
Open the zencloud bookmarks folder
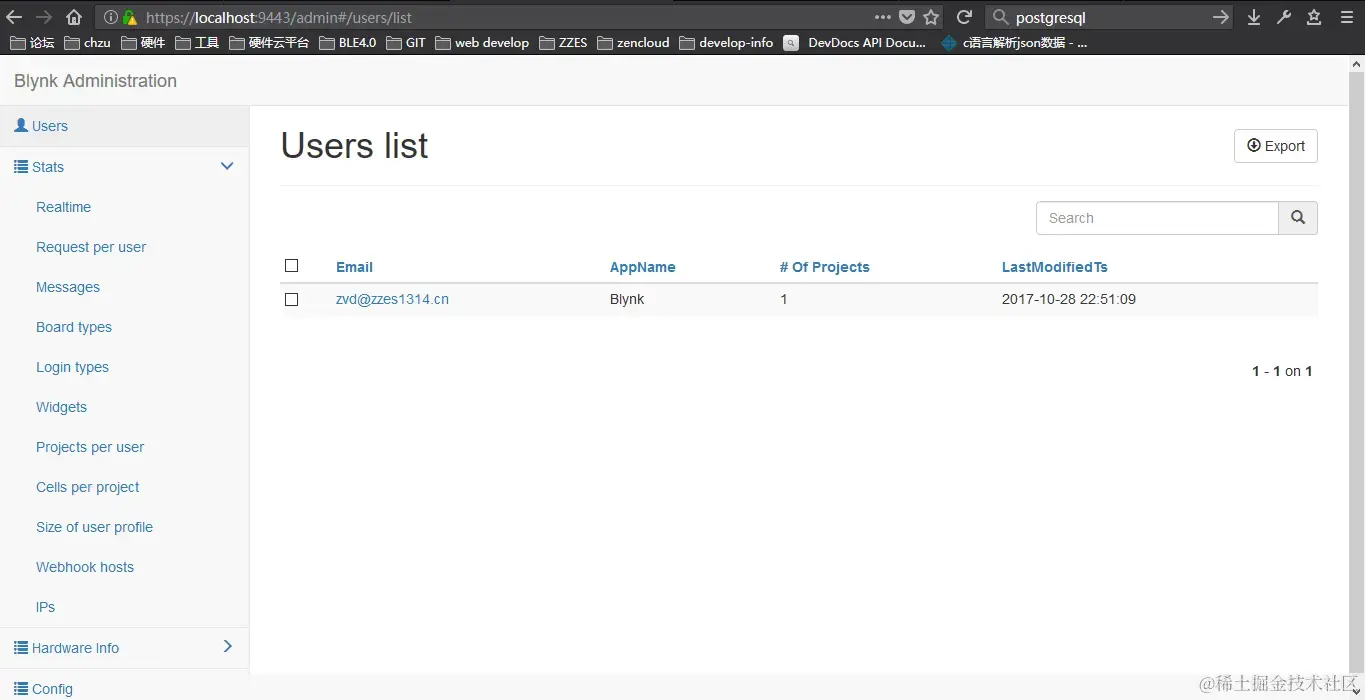pyautogui.click(x=633, y=43)
